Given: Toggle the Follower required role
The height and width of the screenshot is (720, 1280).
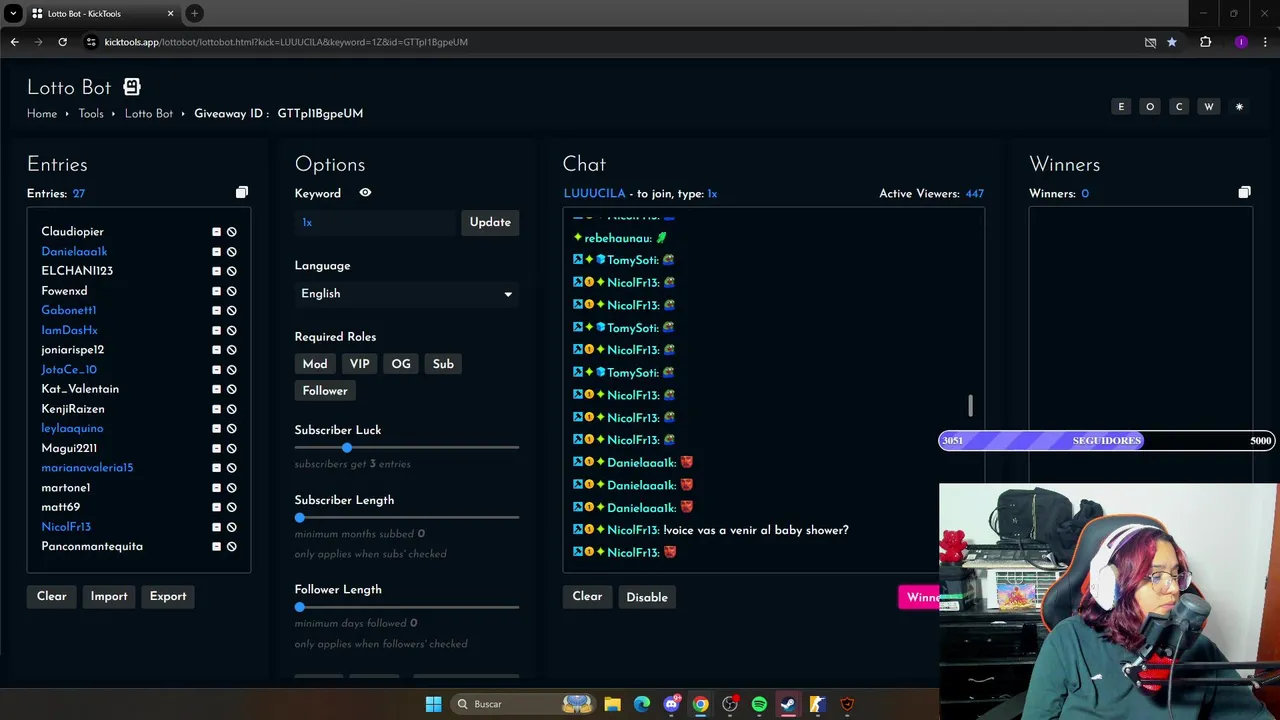Looking at the screenshot, I should pyautogui.click(x=325, y=391).
